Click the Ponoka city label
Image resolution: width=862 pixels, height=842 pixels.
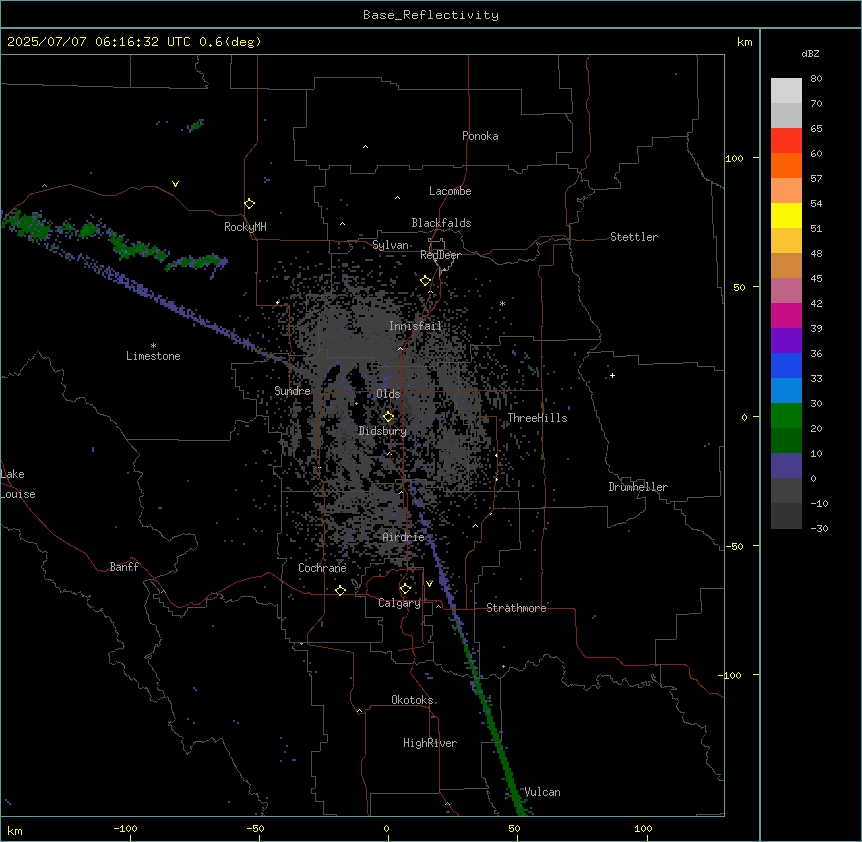coord(480,136)
